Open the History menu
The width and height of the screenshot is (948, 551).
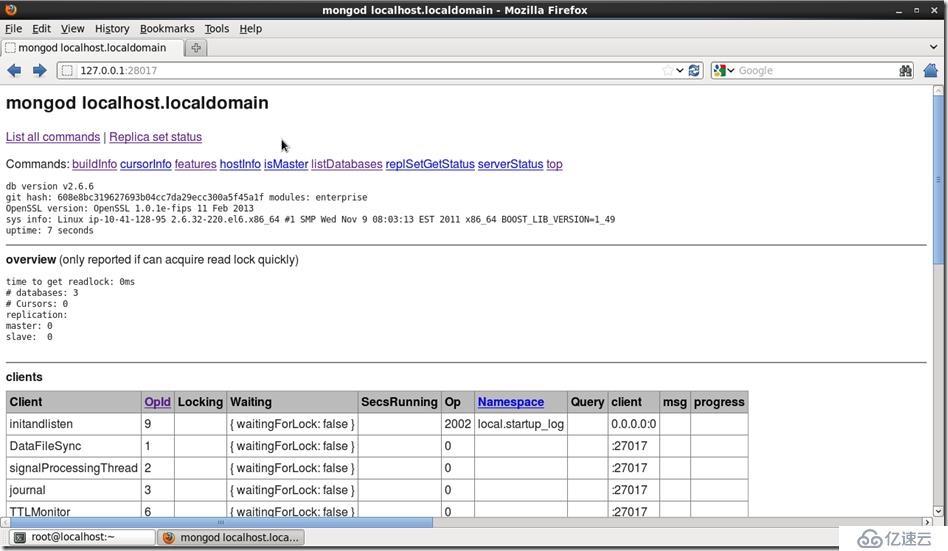click(112, 28)
